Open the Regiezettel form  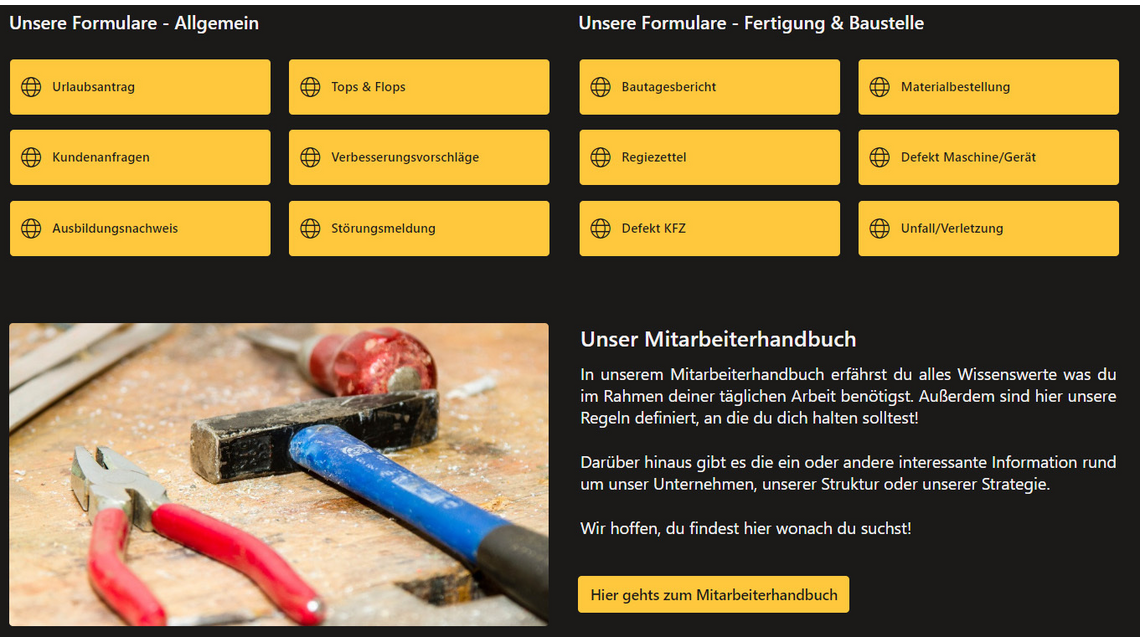pyautogui.click(x=710, y=157)
